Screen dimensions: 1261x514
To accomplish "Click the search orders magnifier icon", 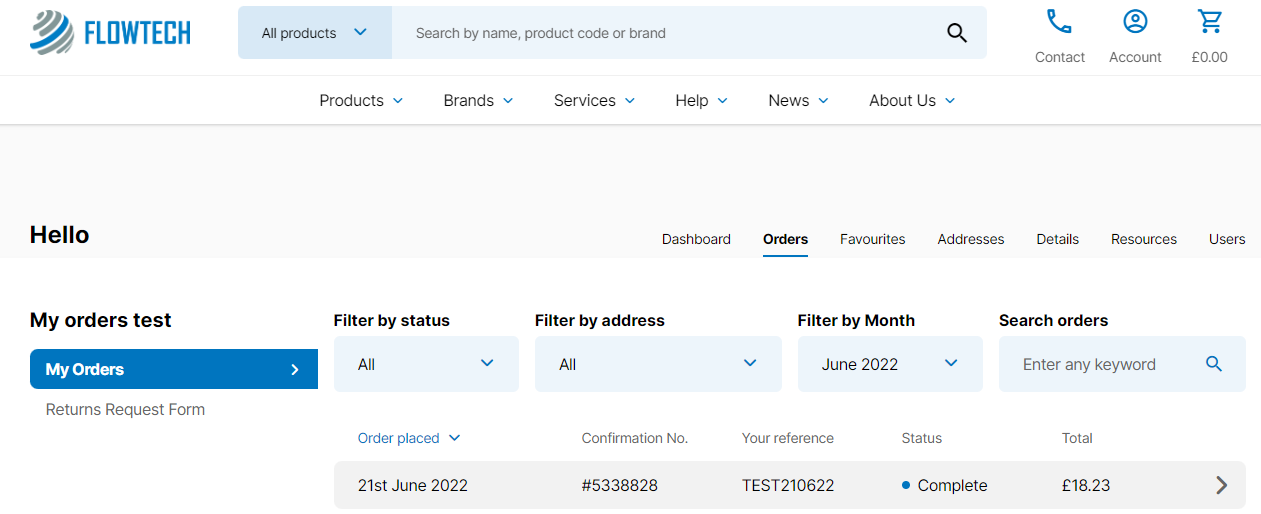I will coord(1214,364).
